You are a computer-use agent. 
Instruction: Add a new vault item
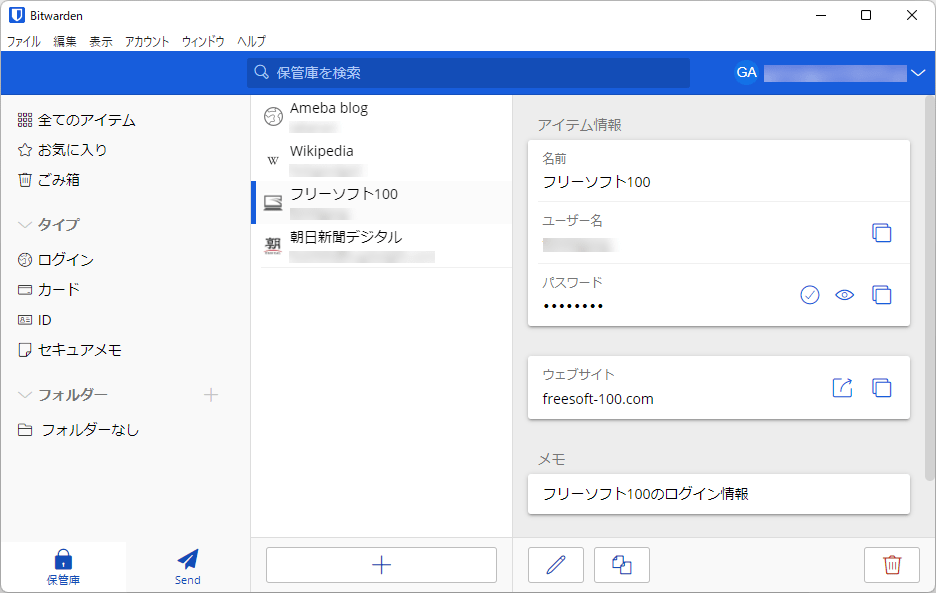381,565
